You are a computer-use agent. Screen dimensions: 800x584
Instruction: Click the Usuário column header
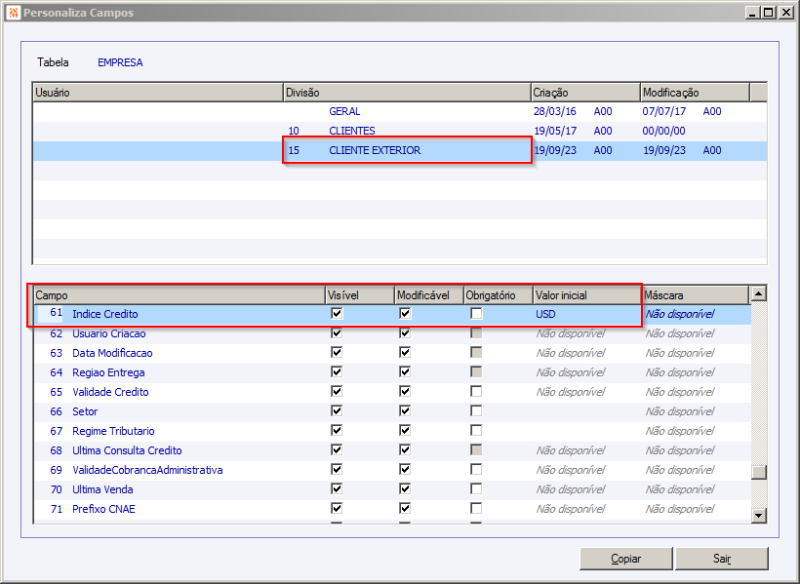[158, 92]
